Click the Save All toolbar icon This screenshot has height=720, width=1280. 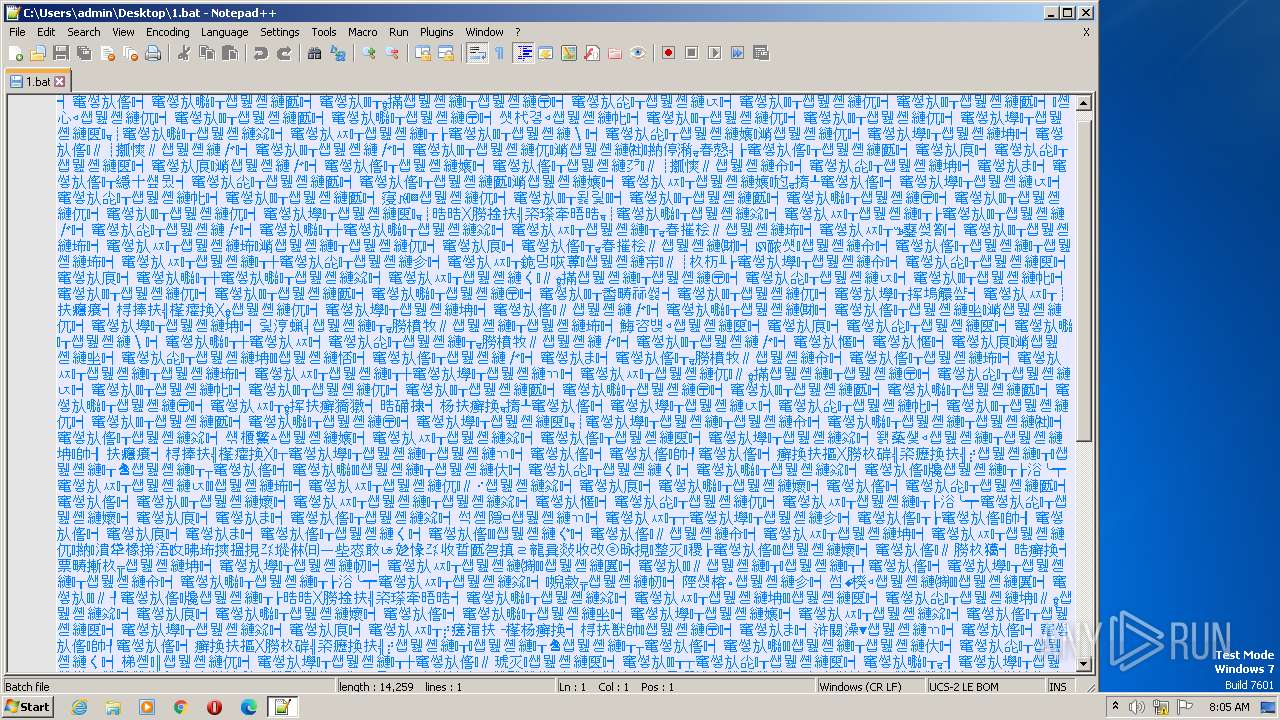coord(82,53)
